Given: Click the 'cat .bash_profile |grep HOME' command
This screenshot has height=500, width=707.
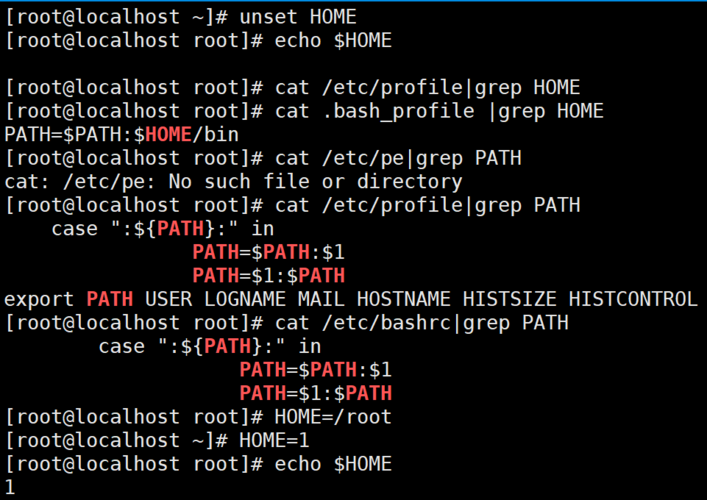Looking at the screenshot, I should click(x=439, y=111).
